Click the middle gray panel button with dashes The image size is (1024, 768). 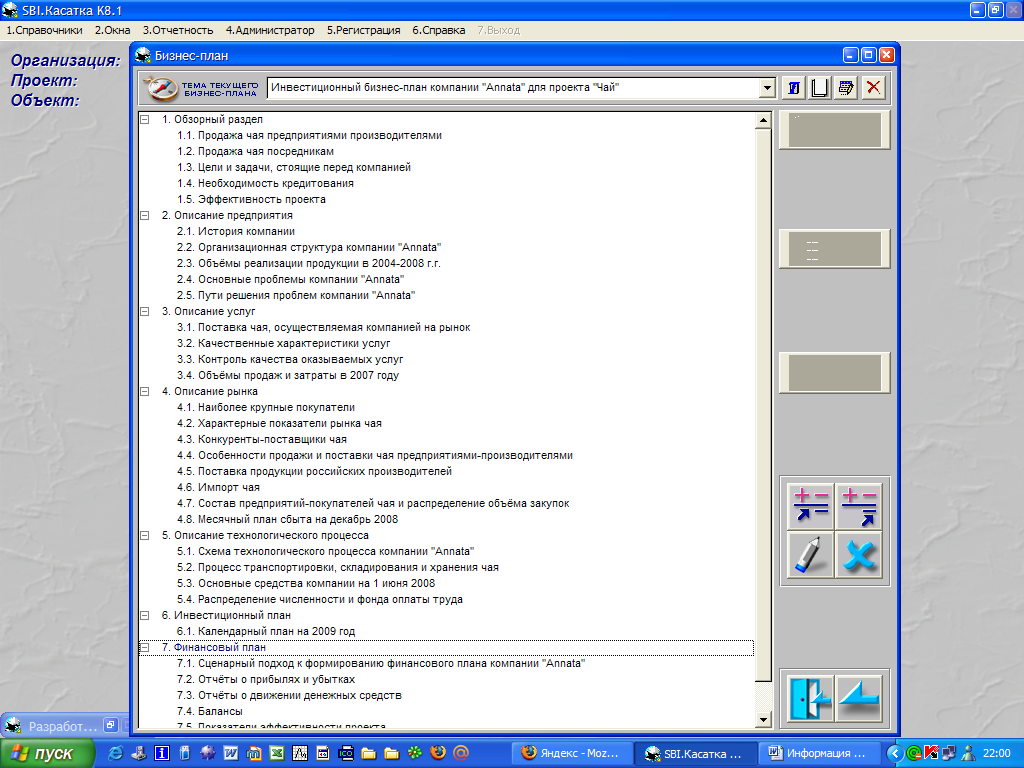(x=835, y=249)
